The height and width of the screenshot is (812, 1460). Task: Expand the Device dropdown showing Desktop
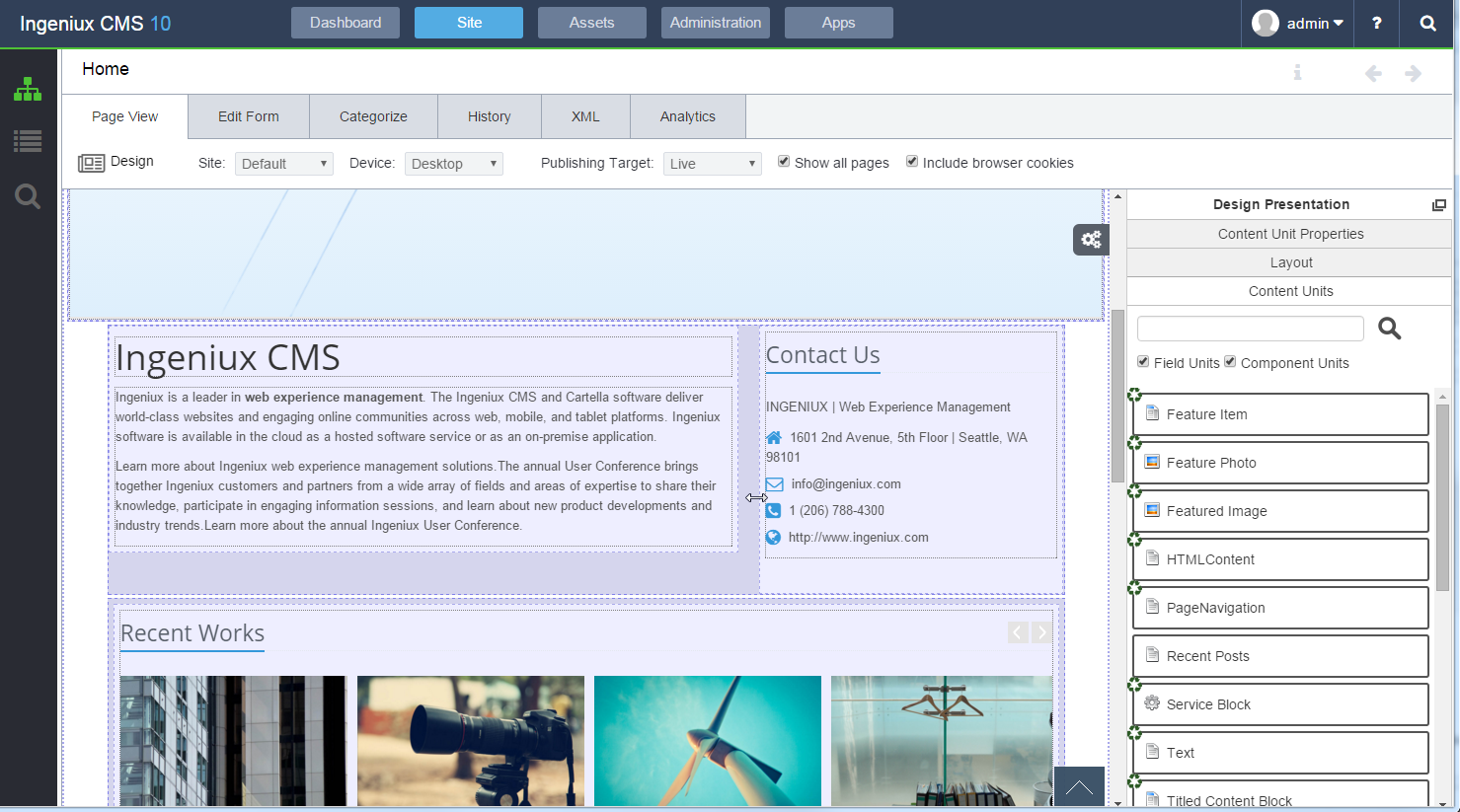(x=453, y=164)
